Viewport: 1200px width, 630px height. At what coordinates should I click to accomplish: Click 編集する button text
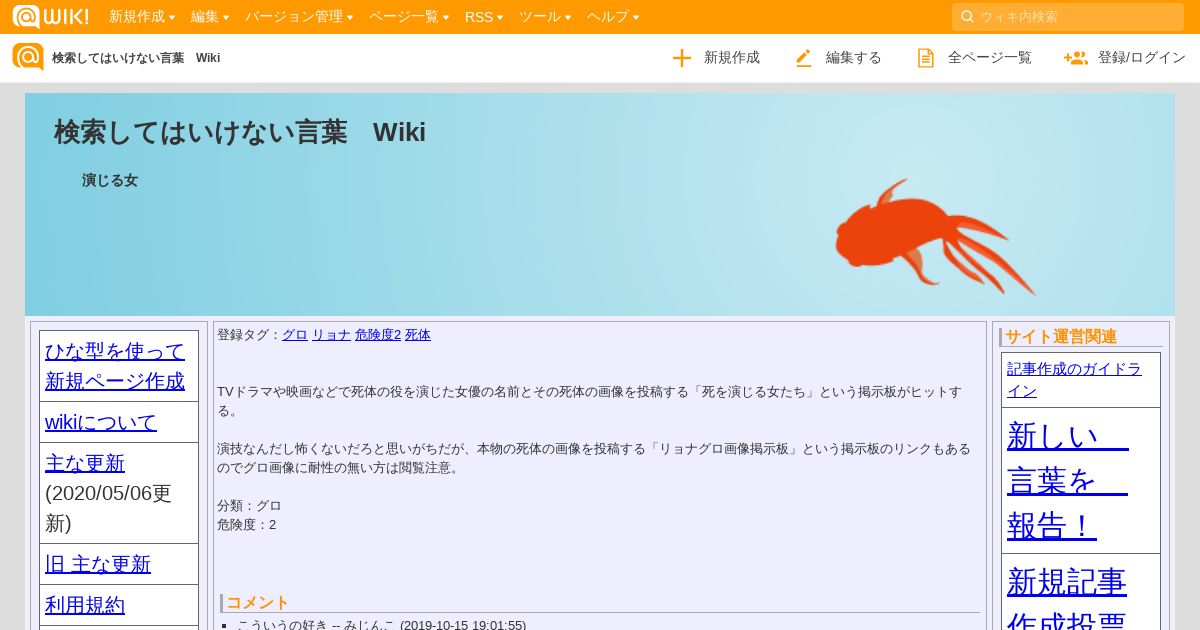[854, 58]
